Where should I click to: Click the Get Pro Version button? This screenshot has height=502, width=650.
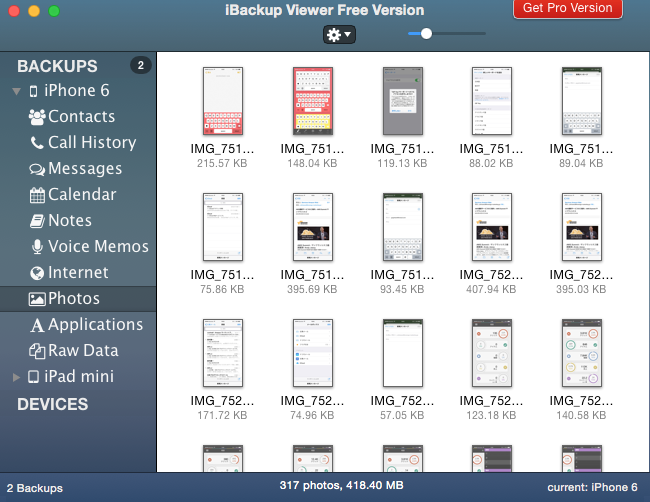pos(568,8)
